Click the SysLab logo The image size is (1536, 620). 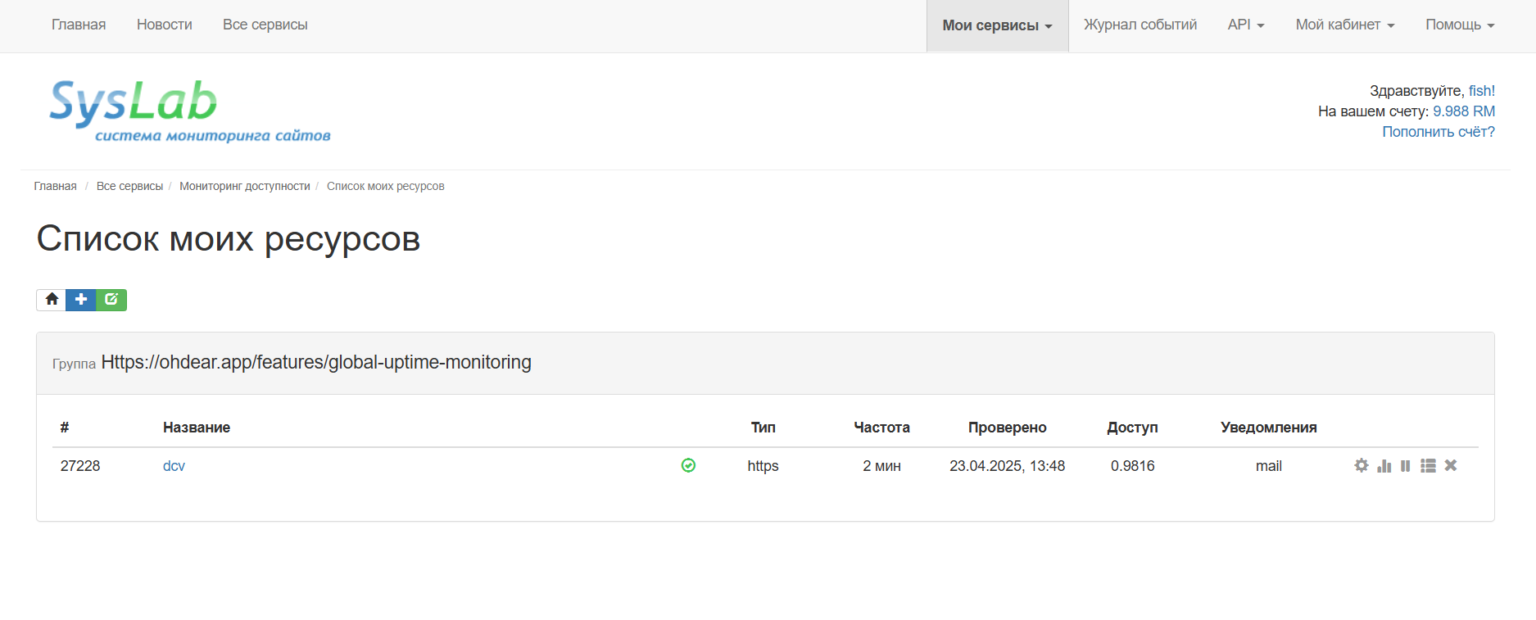pyautogui.click(x=190, y=110)
